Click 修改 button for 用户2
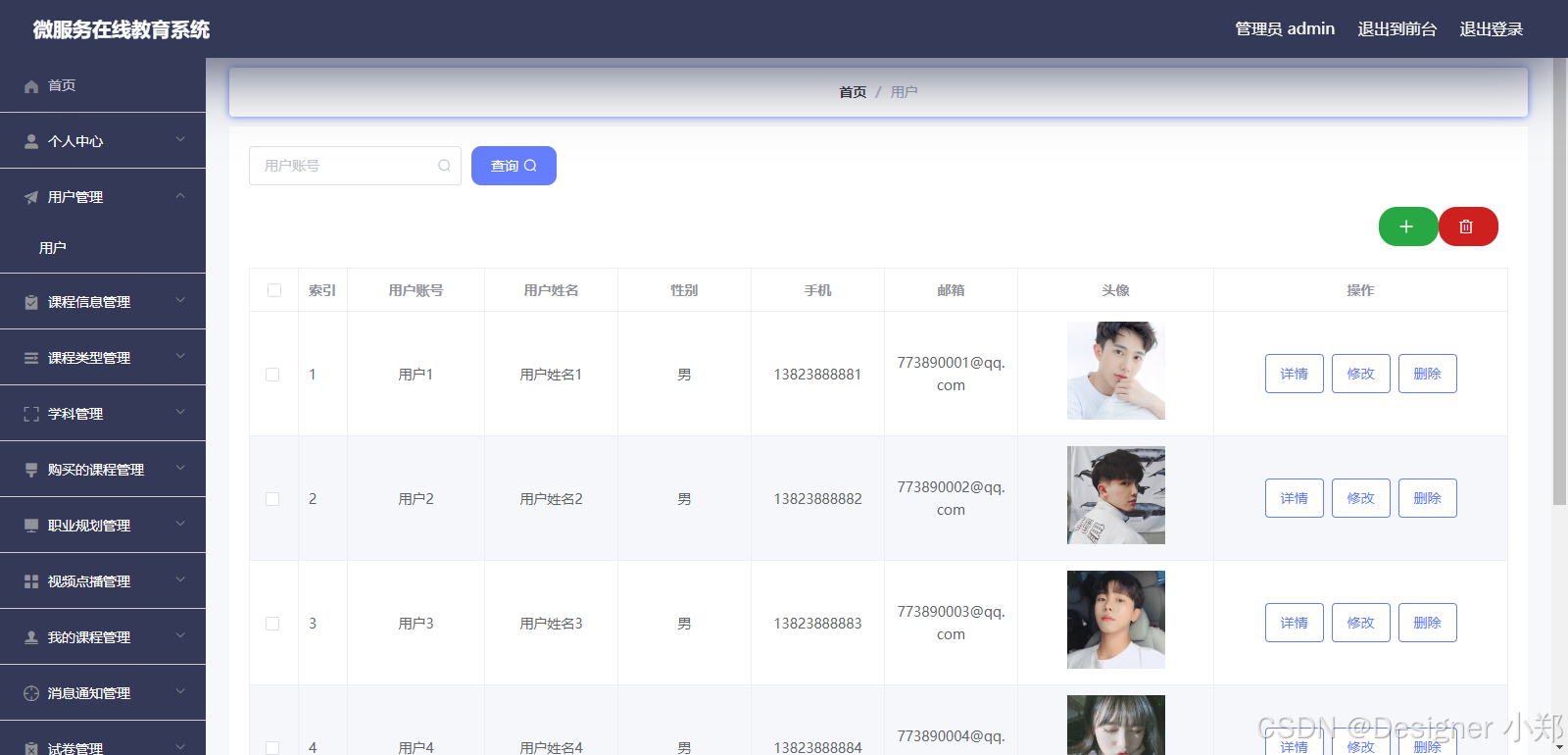Screen dimensions: 1568x755 pos(1361,498)
